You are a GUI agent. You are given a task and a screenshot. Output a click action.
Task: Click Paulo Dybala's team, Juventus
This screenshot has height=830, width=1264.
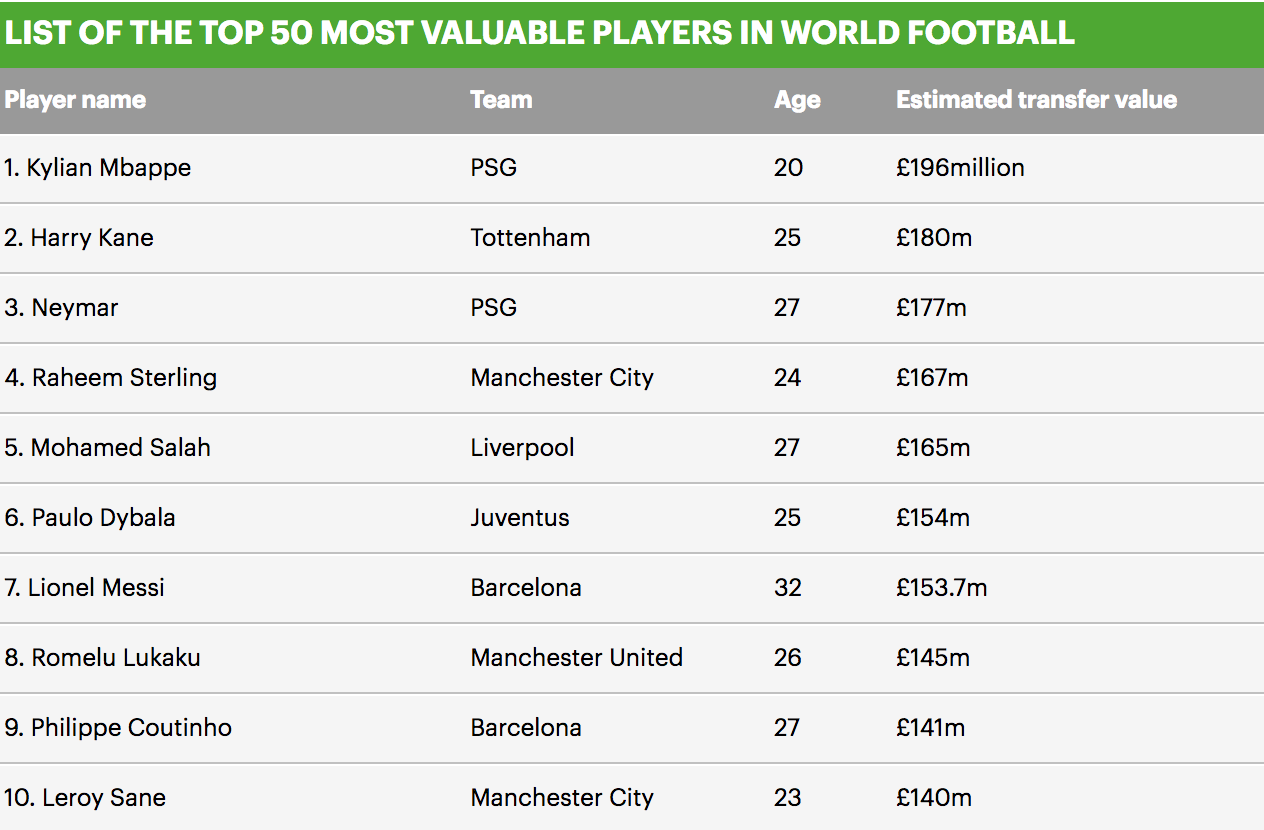click(x=520, y=518)
